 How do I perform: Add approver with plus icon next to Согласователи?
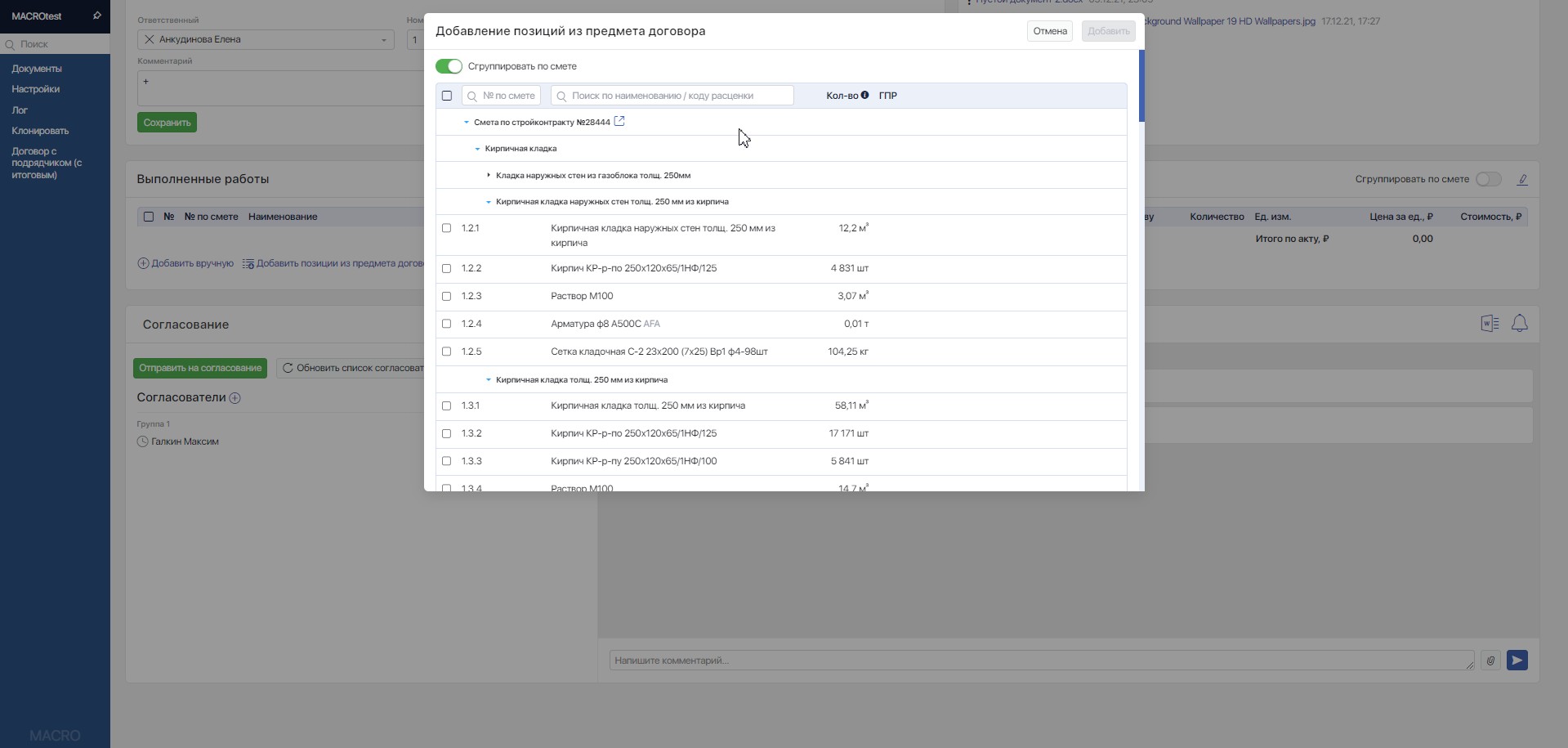(x=235, y=398)
